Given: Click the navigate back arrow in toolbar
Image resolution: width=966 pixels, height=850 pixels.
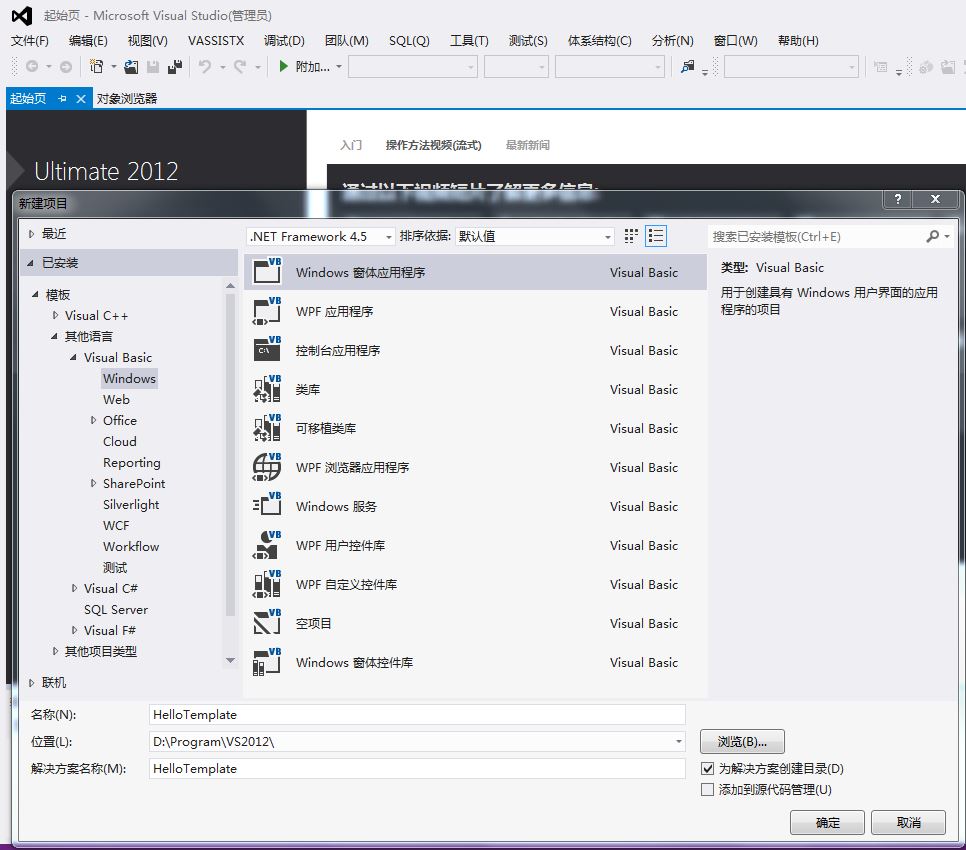Looking at the screenshot, I should [32, 67].
